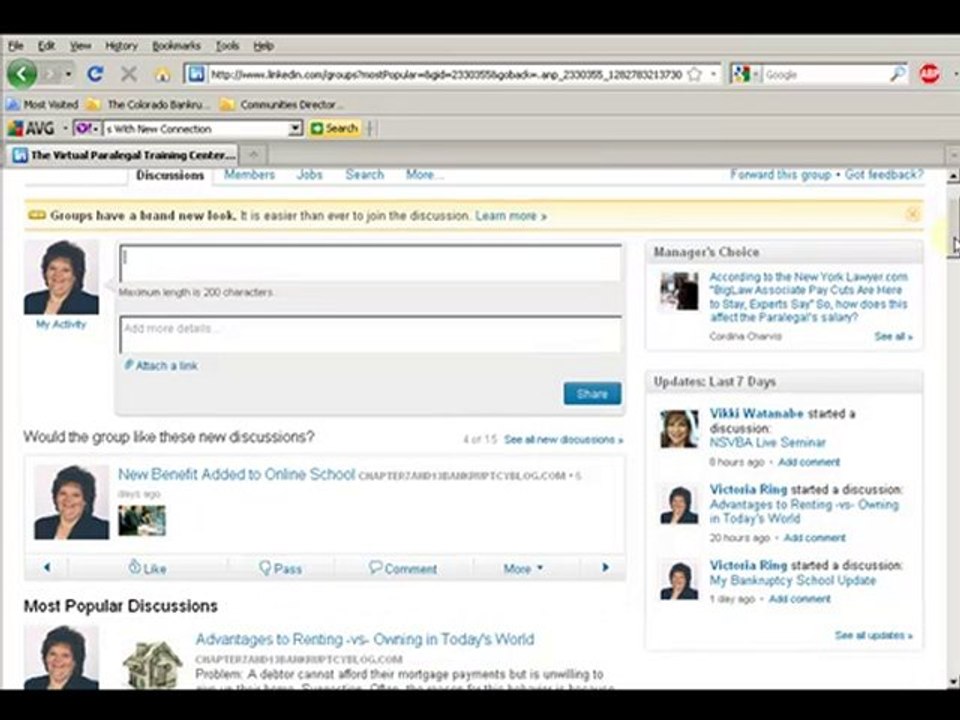Viewport: 960px width, 720px height.
Task: Click the My Activity link
Action: click(61, 324)
